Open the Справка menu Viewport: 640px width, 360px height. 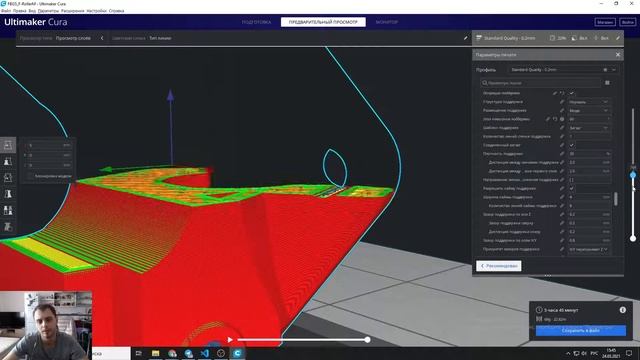coord(116,11)
